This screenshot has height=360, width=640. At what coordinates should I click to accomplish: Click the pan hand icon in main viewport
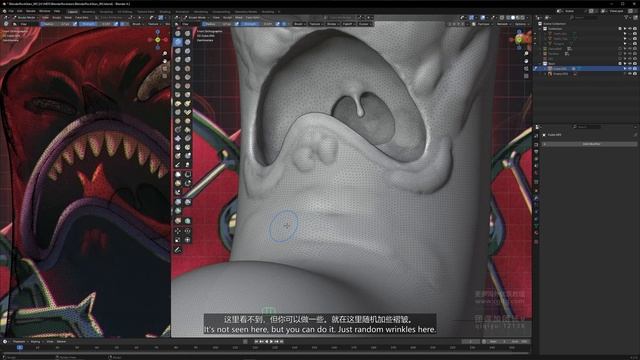pos(527,61)
